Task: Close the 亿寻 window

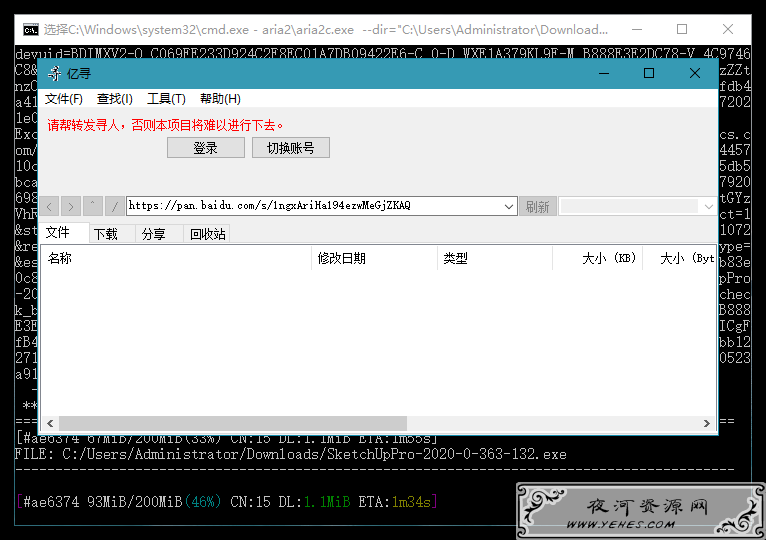Action: (695, 73)
